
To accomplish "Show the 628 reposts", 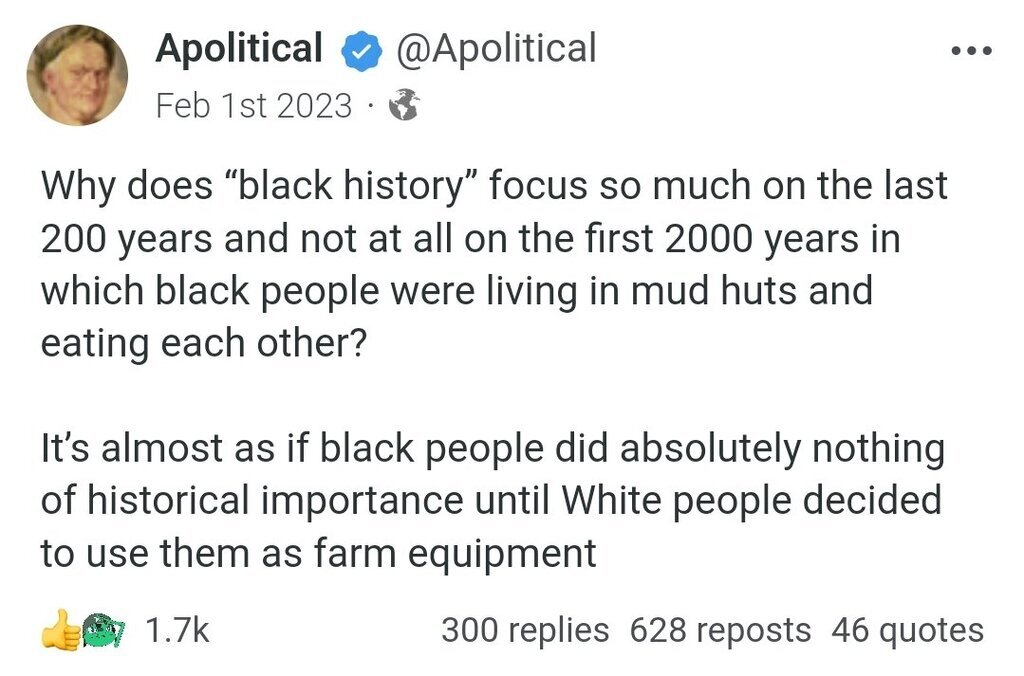I will click(x=720, y=631).
